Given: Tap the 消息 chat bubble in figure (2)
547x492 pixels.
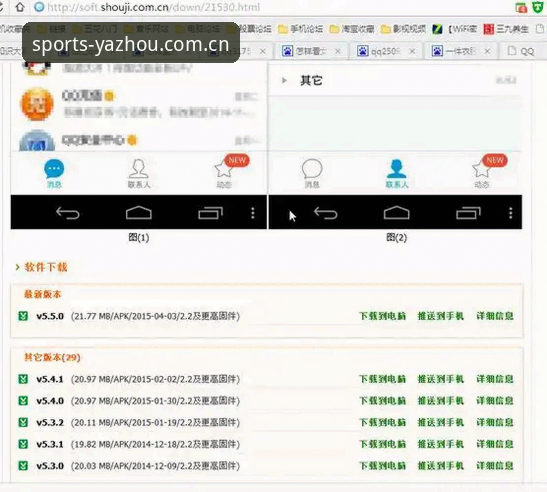Looking at the screenshot, I should [x=312, y=169].
